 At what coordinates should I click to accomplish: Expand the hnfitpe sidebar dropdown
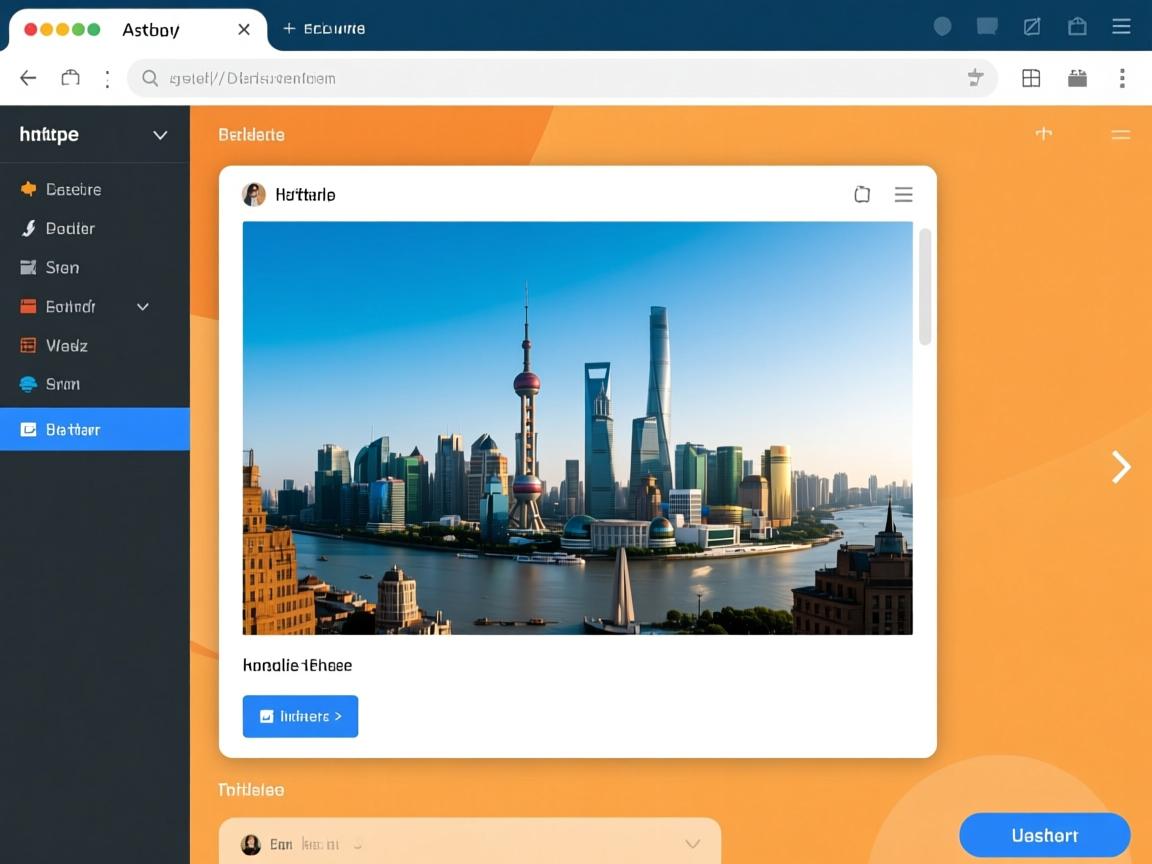pos(160,135)
